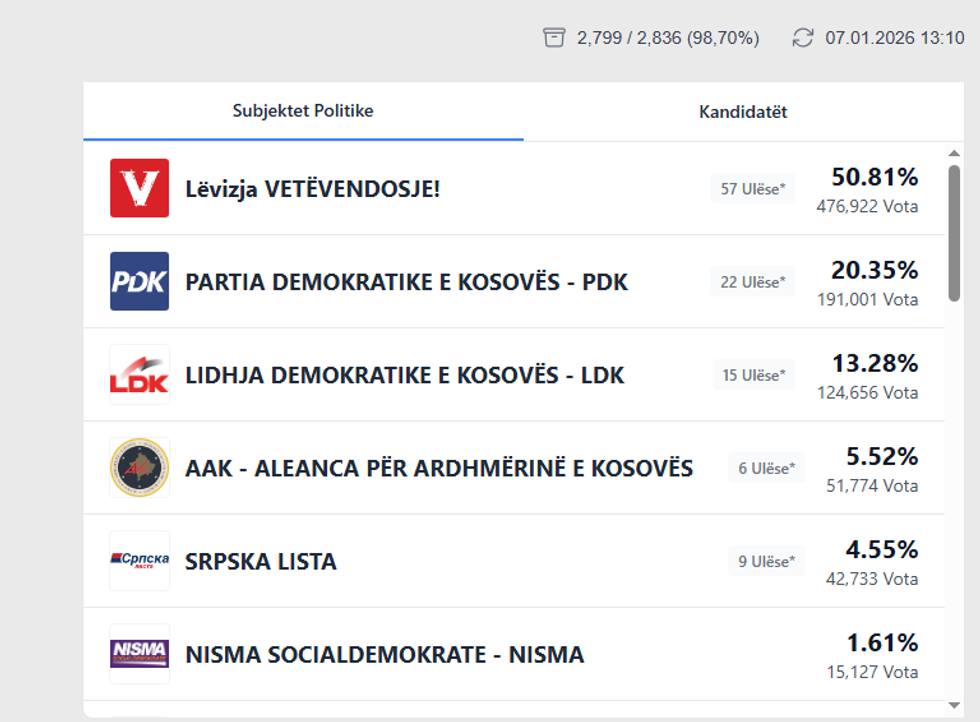Switch to the Kandidatët tab
Screen dimensions: 980x722
click(x=743, y=112)
